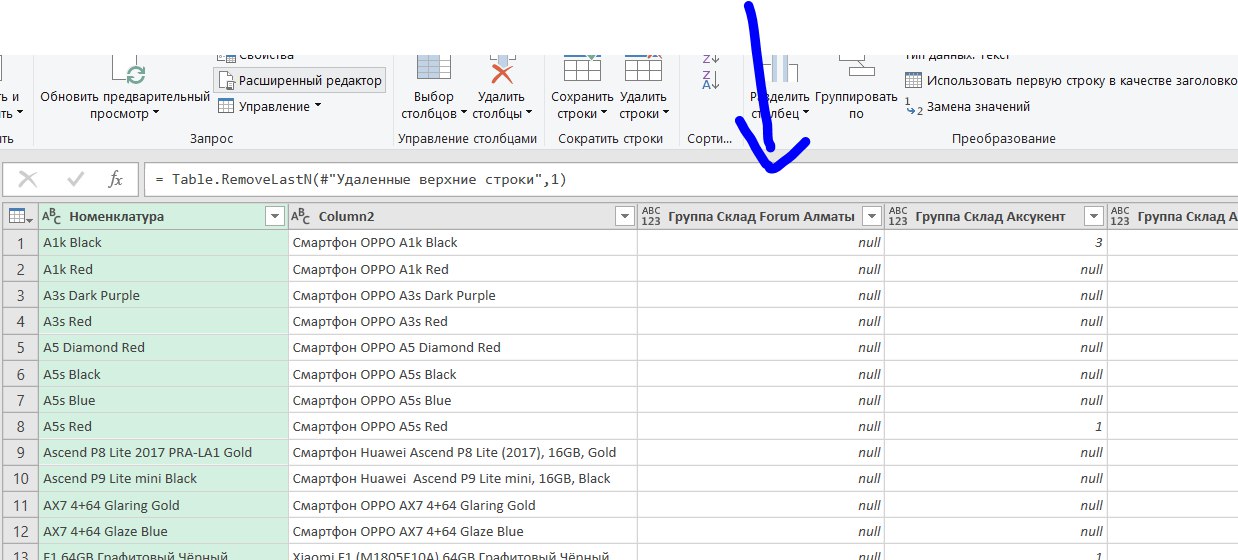
Task: Click the cell AX7 4+64 Glaze Blue
Action: (x=163, y=531)
